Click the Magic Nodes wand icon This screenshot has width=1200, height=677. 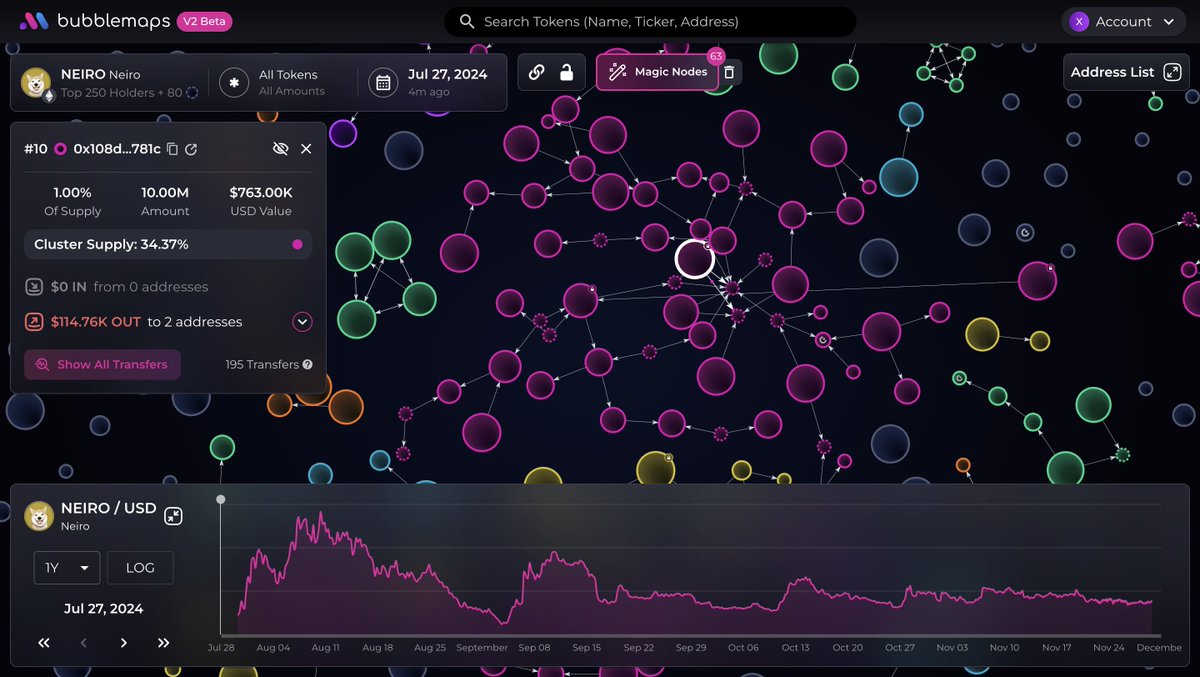617,72
